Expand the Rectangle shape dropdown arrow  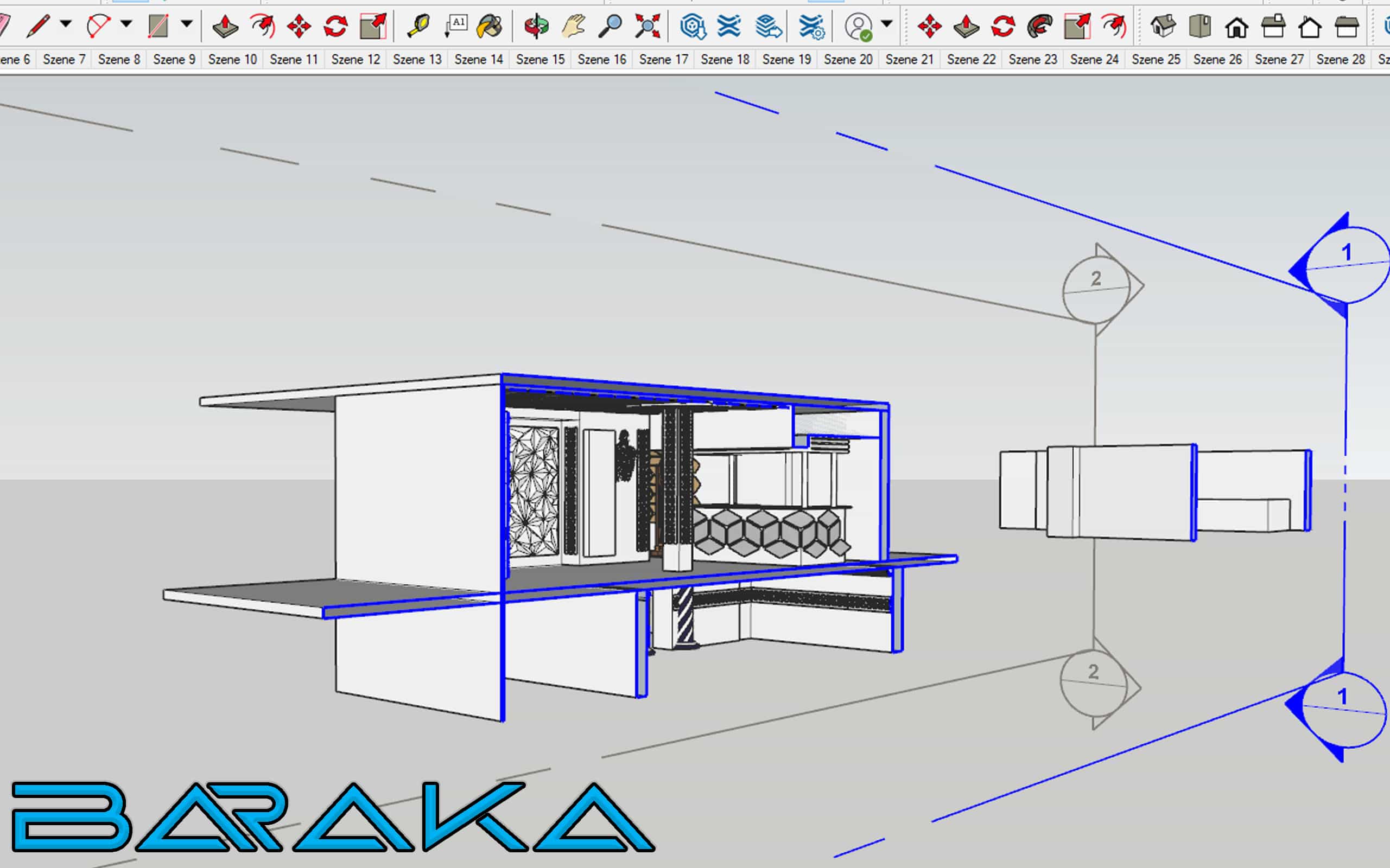pos(187,24)
